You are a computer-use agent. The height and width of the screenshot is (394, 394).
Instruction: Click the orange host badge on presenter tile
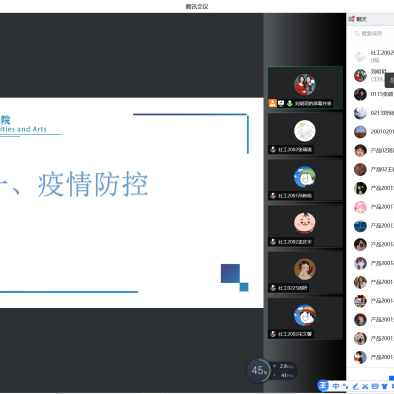click(273, 103)
